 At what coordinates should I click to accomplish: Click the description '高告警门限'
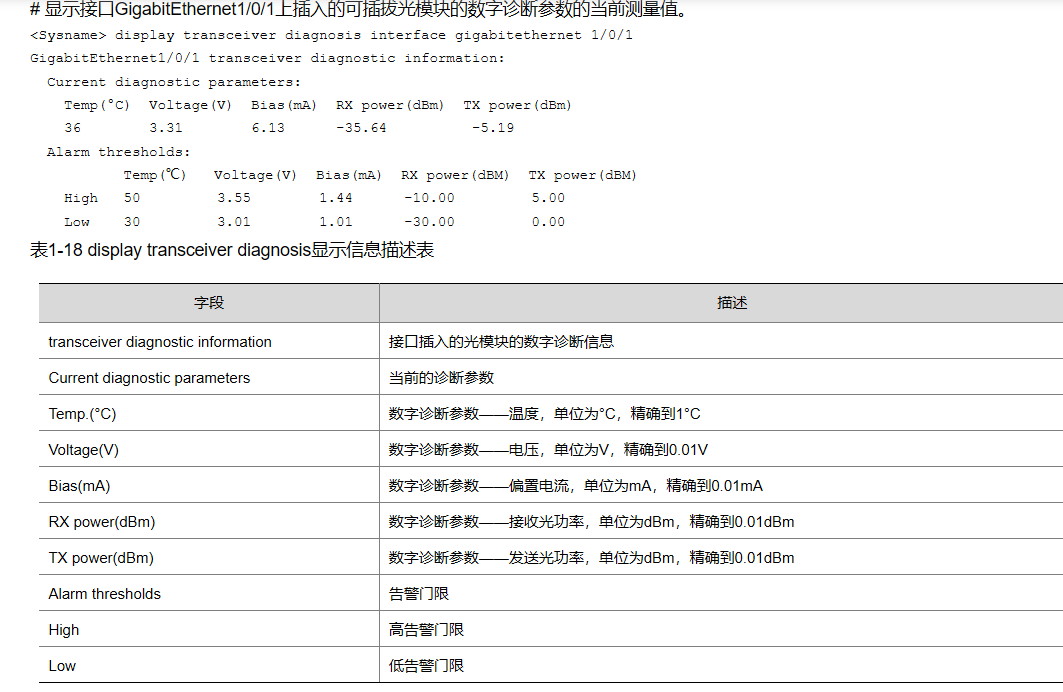point(426,629)
